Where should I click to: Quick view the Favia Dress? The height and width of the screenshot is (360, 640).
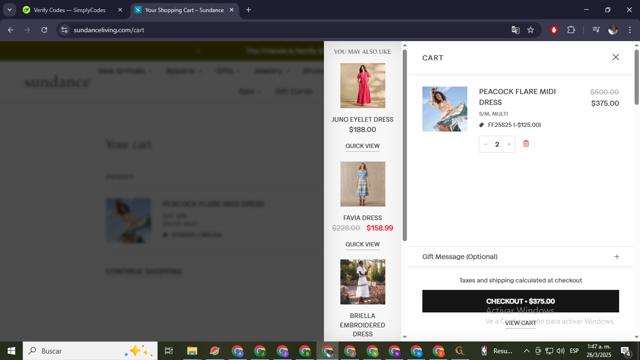(x=362, y=244)
